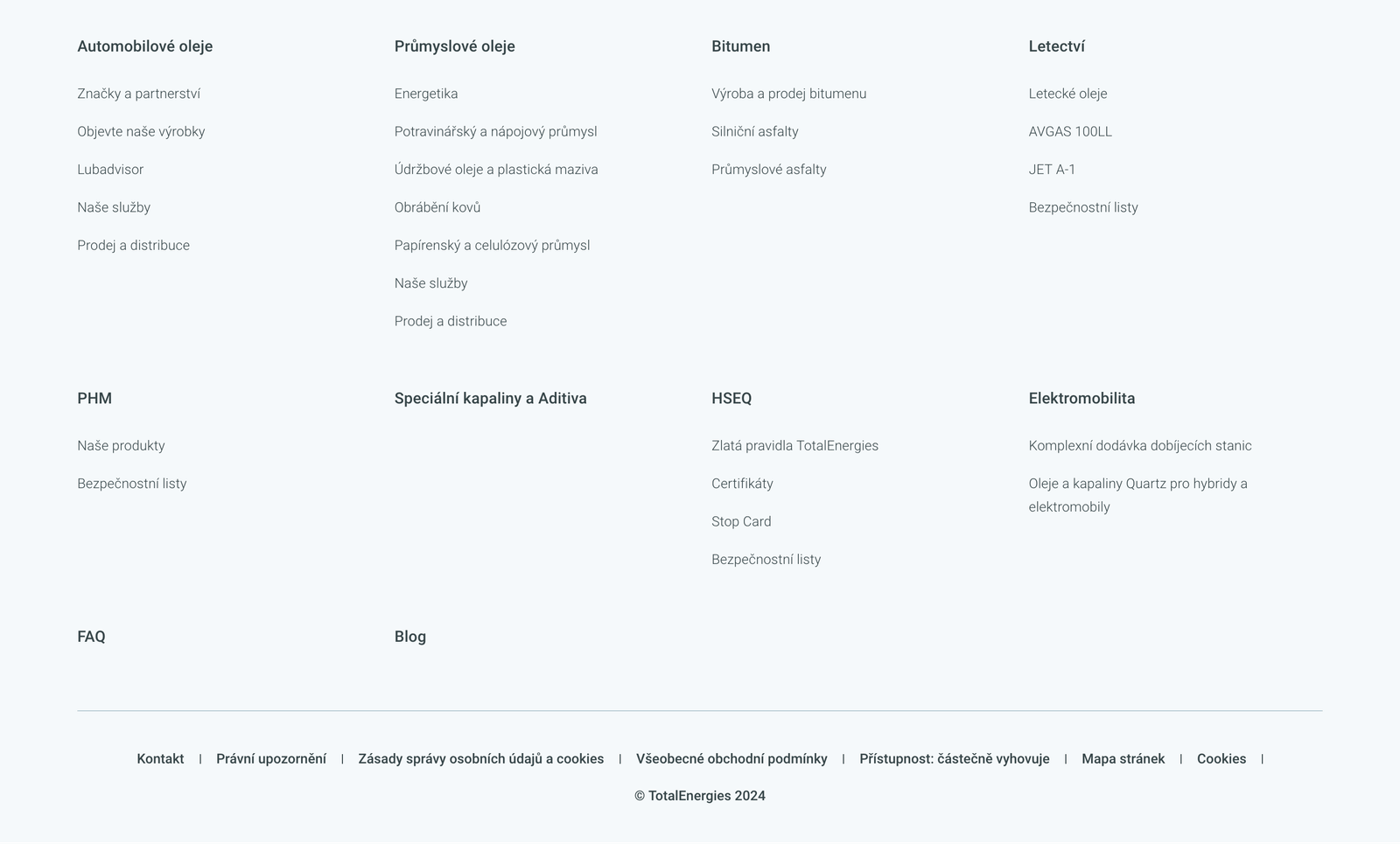Click the Letecké oleje link
Image resolution: width=1400 pixels, height=844 pixels.
1068,94
